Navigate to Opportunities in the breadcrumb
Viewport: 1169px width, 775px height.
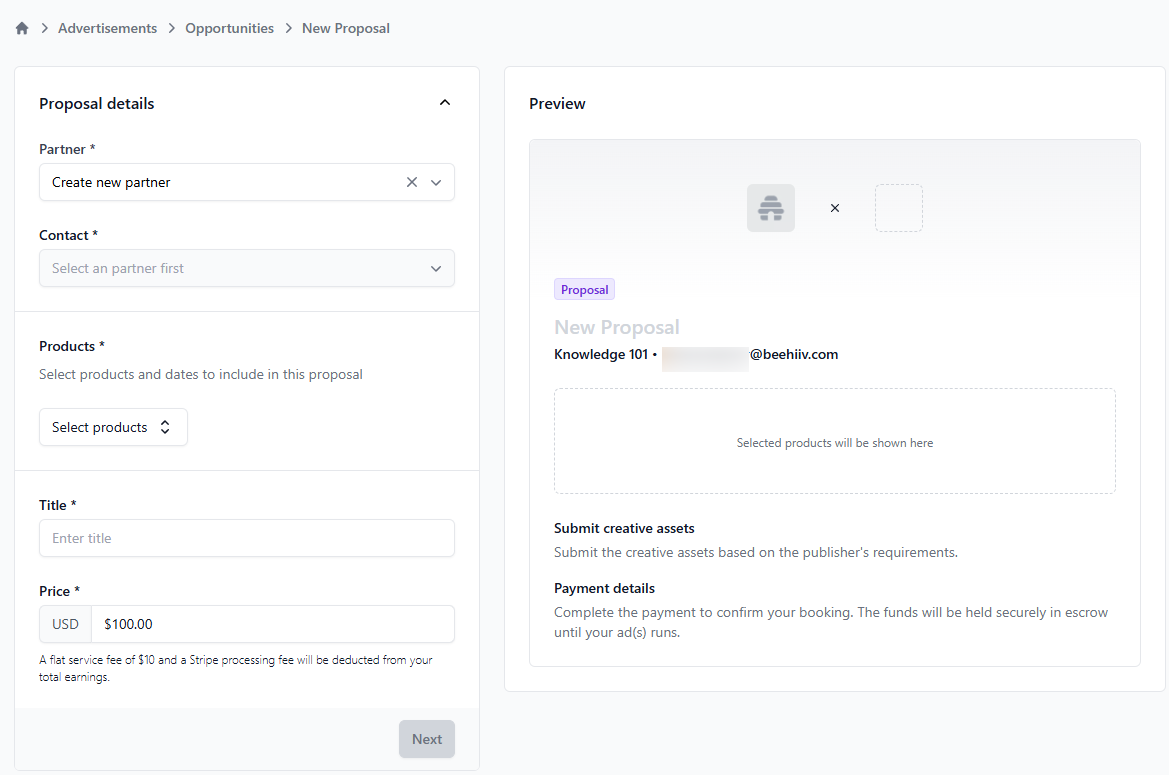point(229,29)
